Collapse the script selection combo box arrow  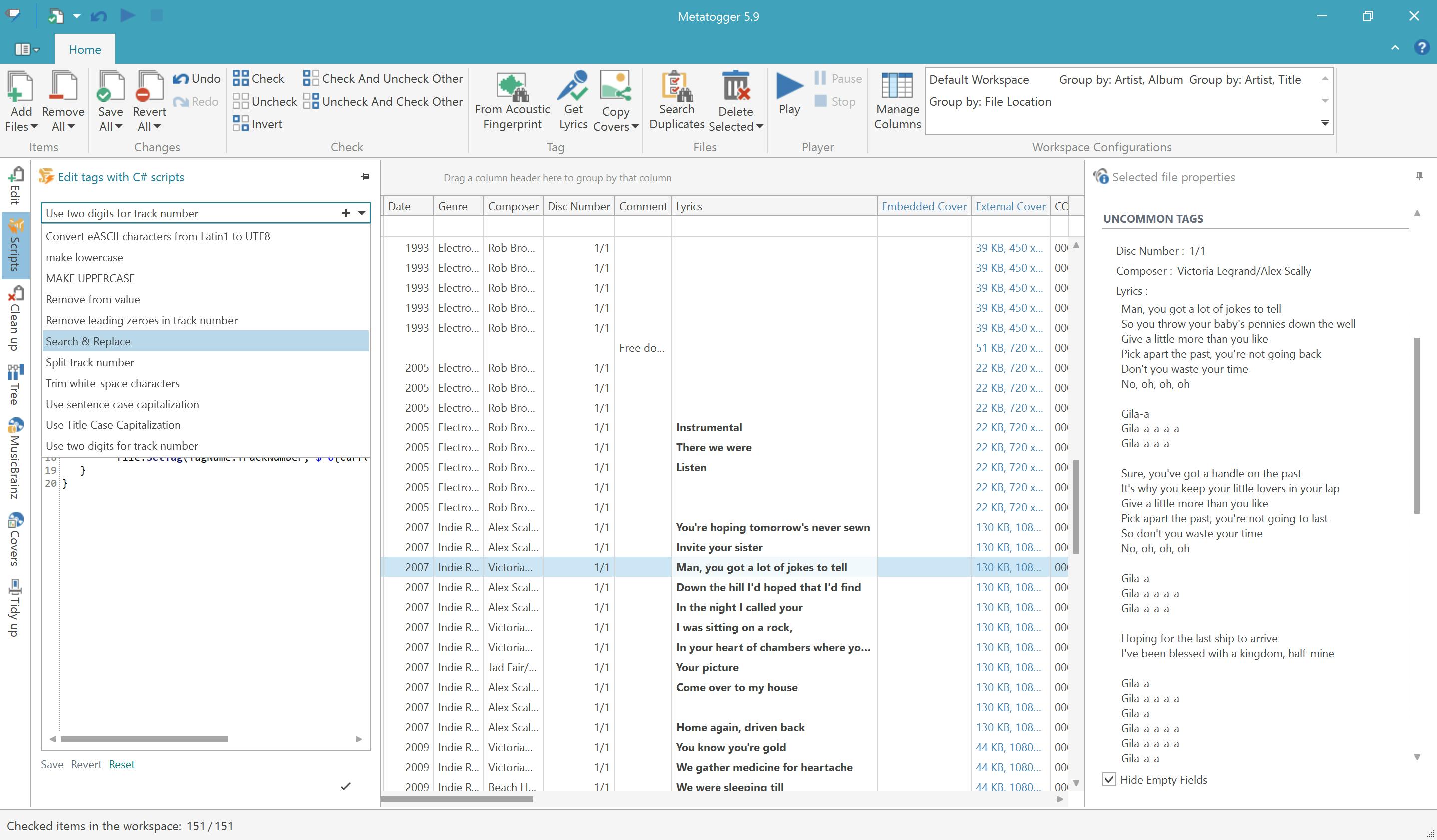pyautogui.click(x=362, y=213)
